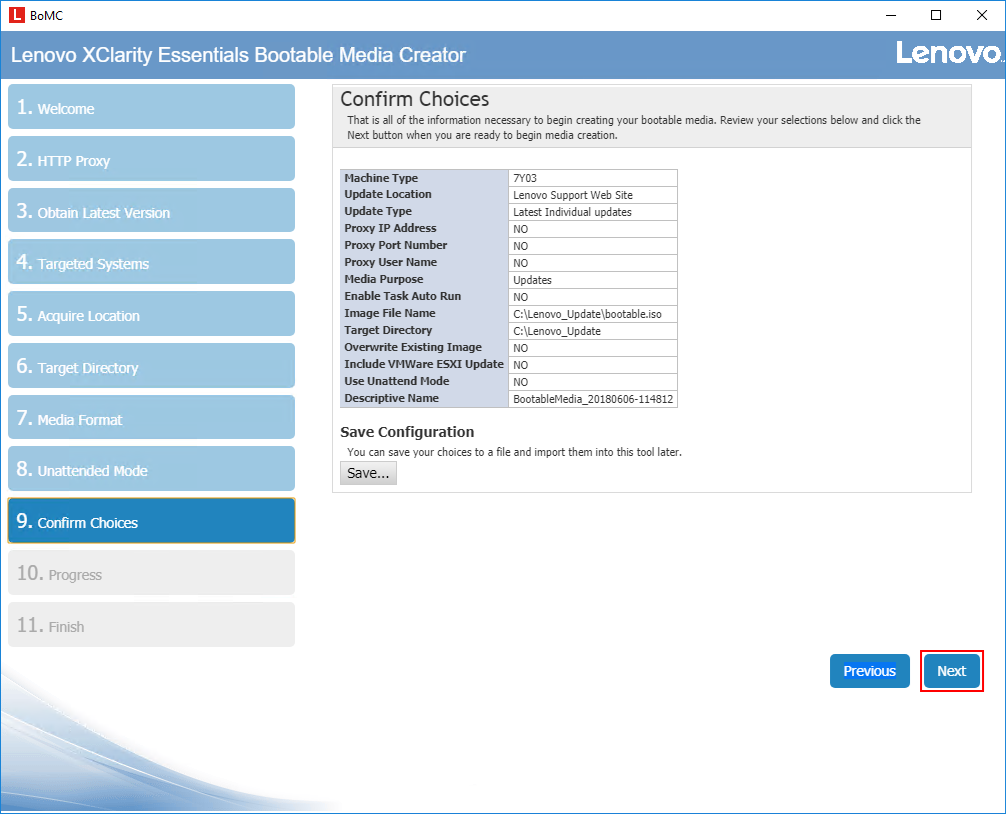Click the Previous button
The width and height of the screenshot is (1006, 814).
click(869, 671)
